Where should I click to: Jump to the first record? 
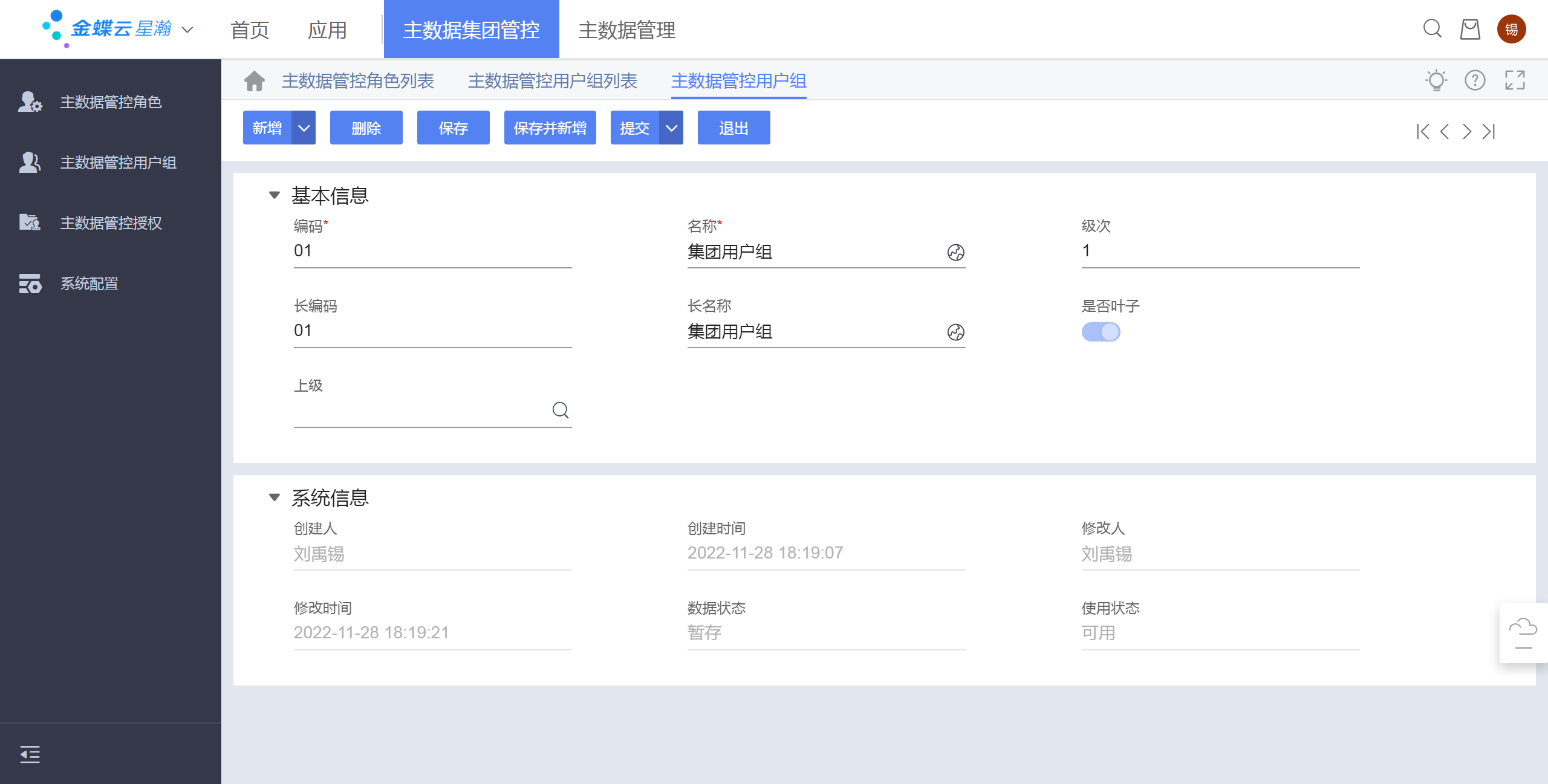[1423, 132]
